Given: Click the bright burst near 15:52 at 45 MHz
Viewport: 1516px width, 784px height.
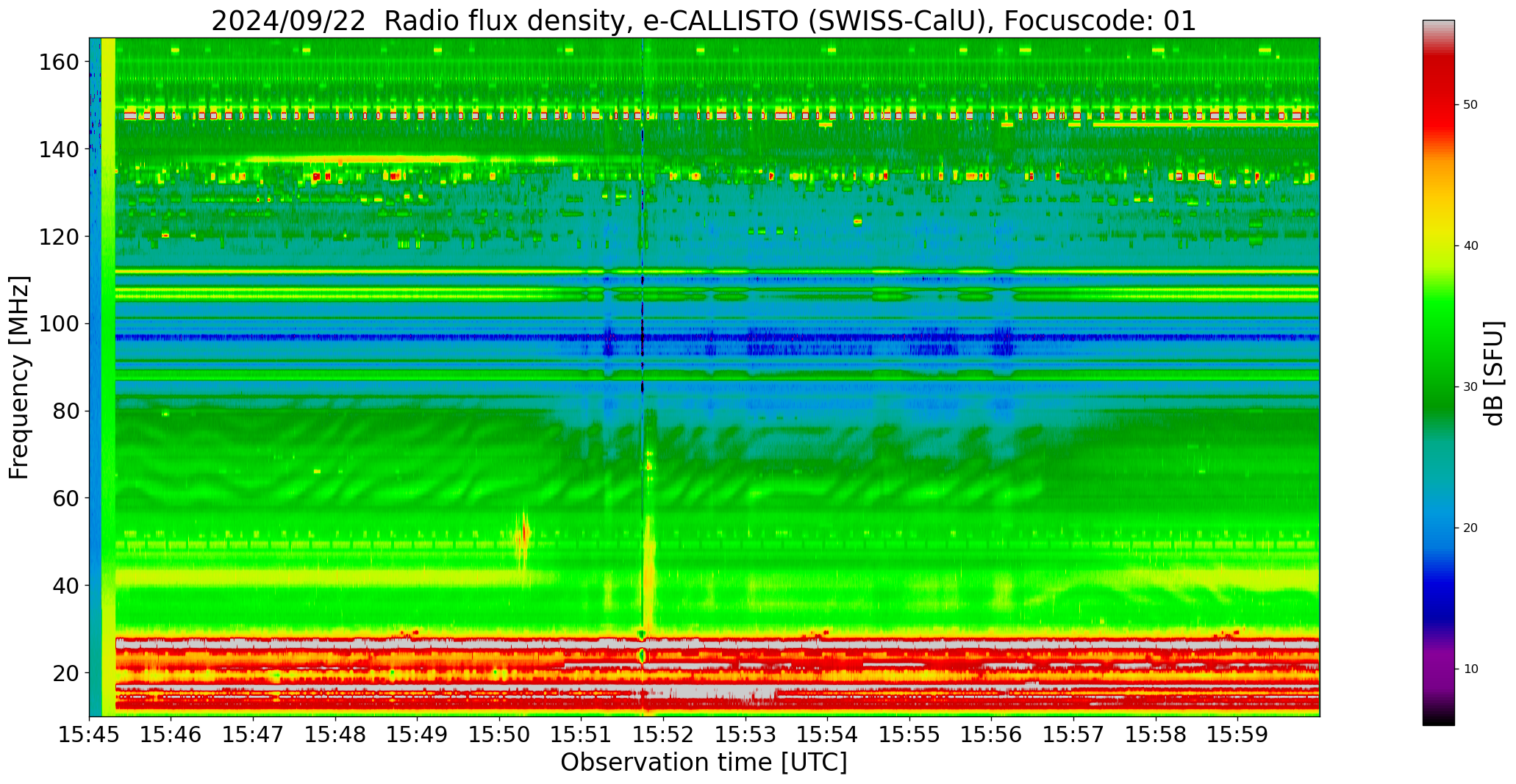Looking at the screenshot, I should [x=649, y=569].
